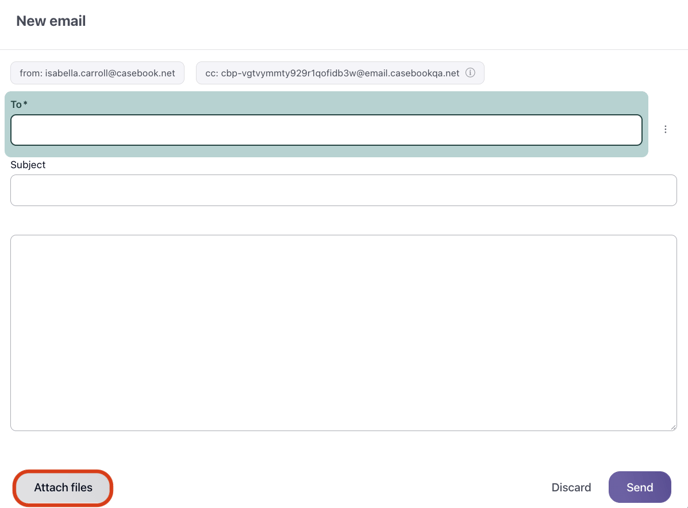The height and width of the screenshot is (508, 688).
Task: Click the resize handle on message body
Action: (x=672, y=426)
